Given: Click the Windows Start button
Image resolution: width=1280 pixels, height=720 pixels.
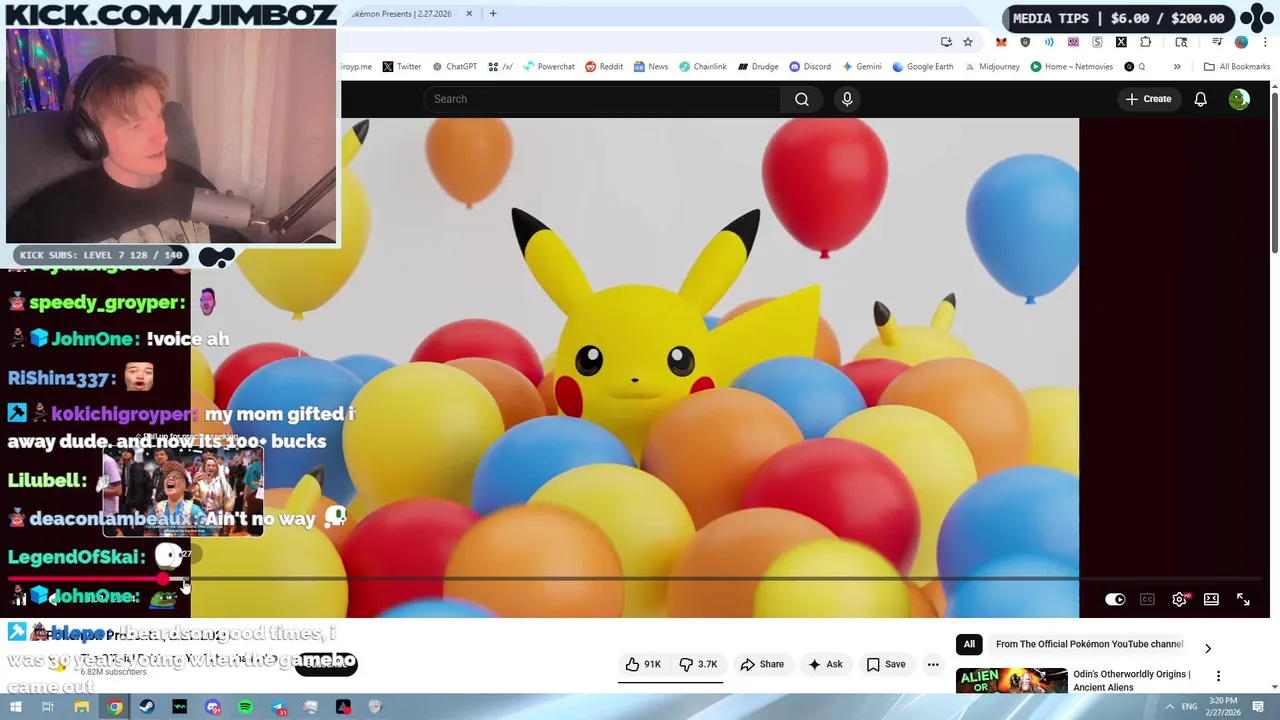Looking at the screenshot, I should 15,707.
